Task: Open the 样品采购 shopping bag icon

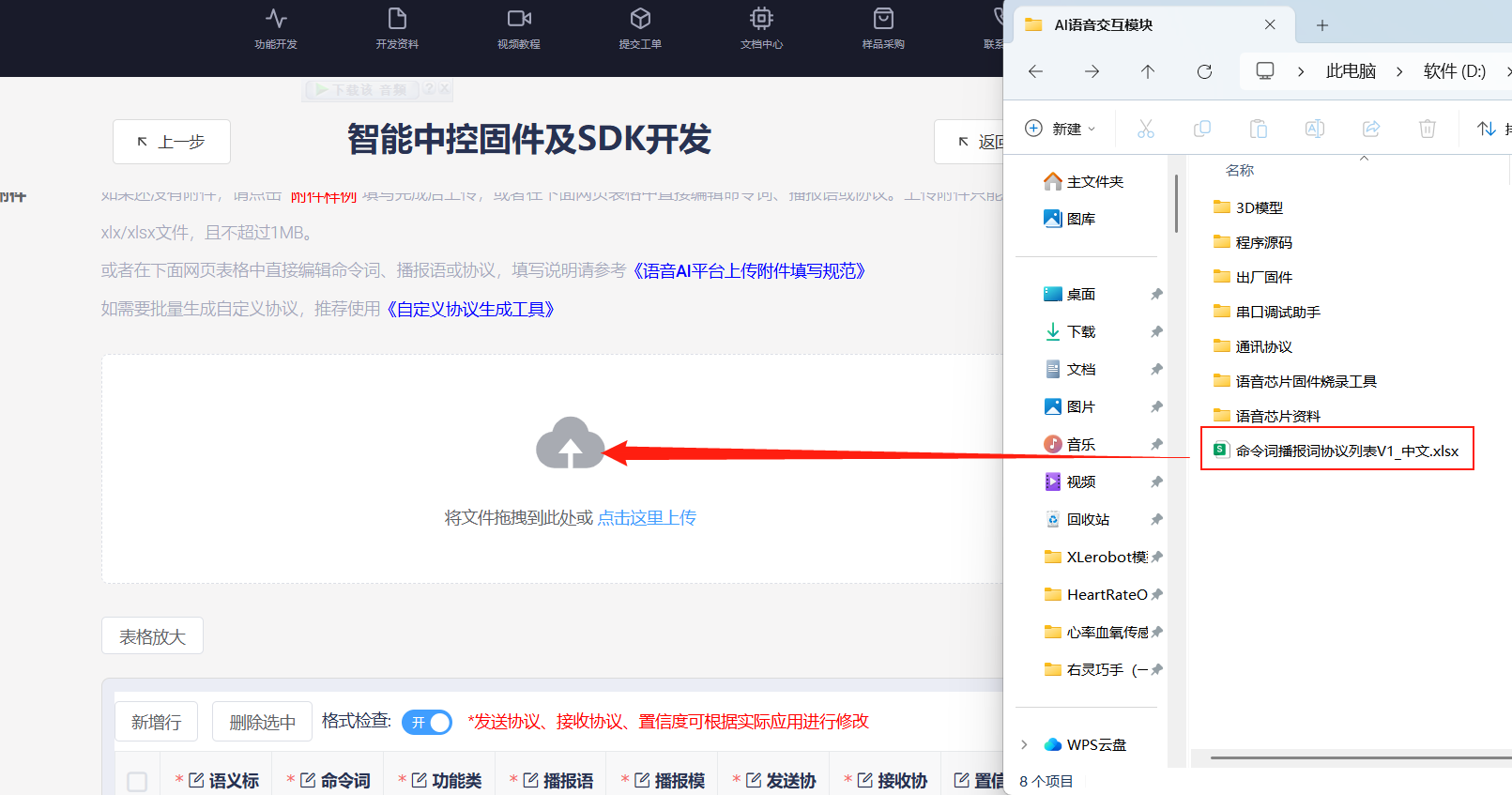Action: pyautogui.click(x=883, y=18)
